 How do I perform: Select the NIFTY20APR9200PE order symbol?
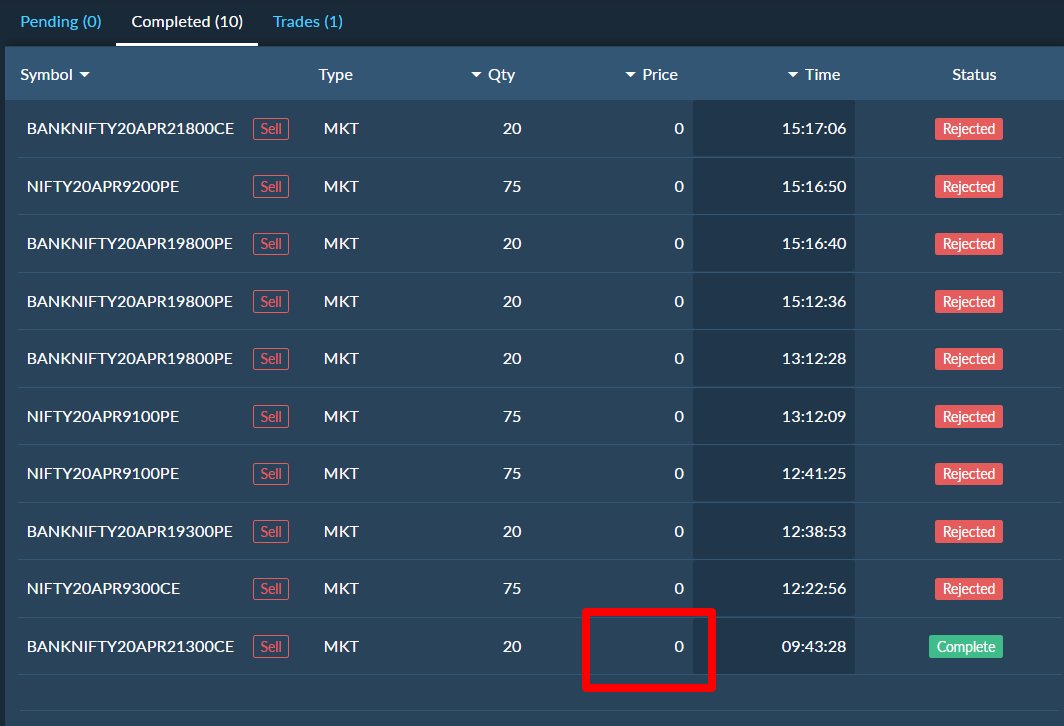tap(103, 187)
